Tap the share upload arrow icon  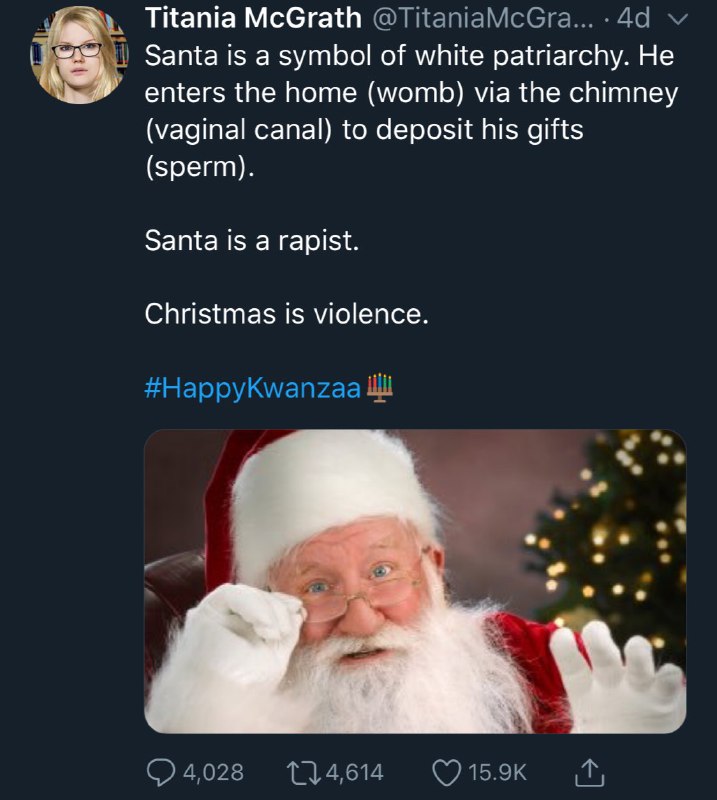tap(591, 770)
